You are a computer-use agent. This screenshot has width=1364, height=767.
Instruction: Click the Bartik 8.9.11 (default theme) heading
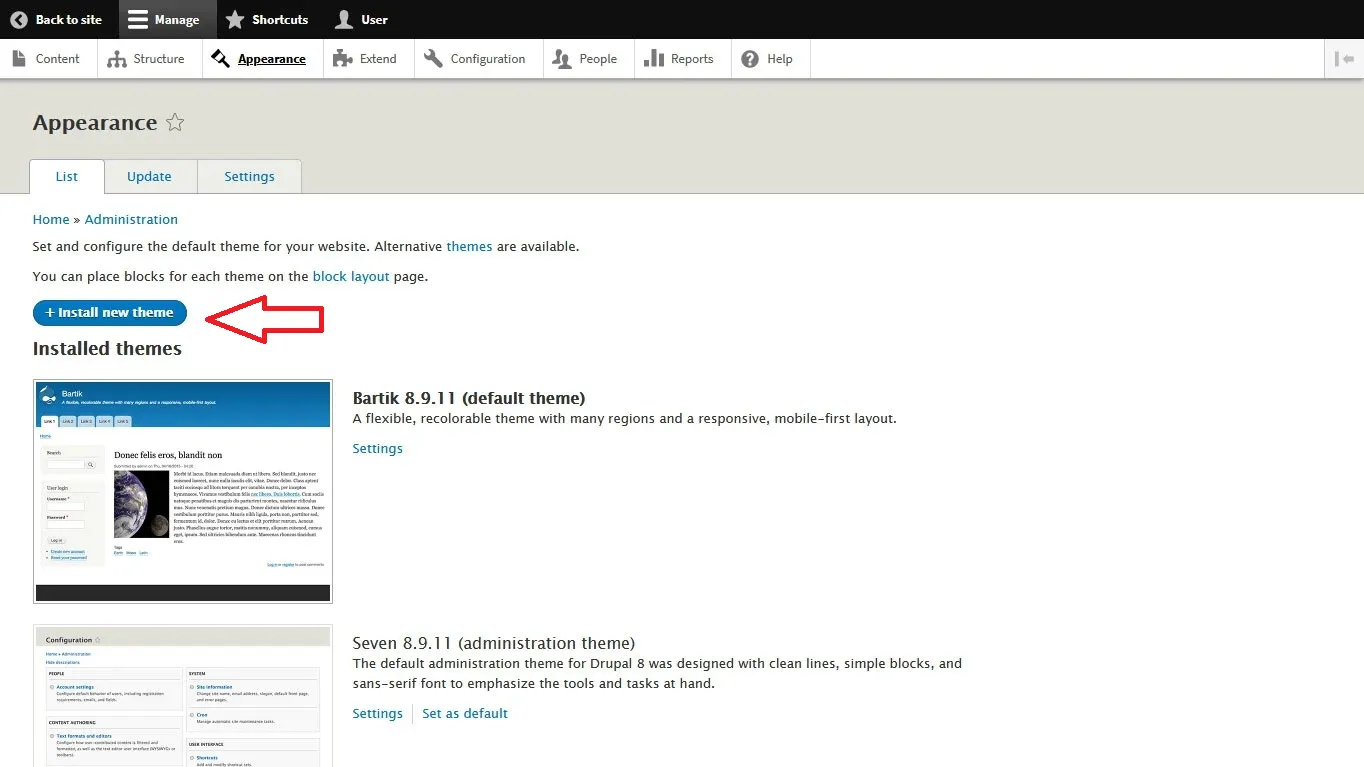pos(469,398)
